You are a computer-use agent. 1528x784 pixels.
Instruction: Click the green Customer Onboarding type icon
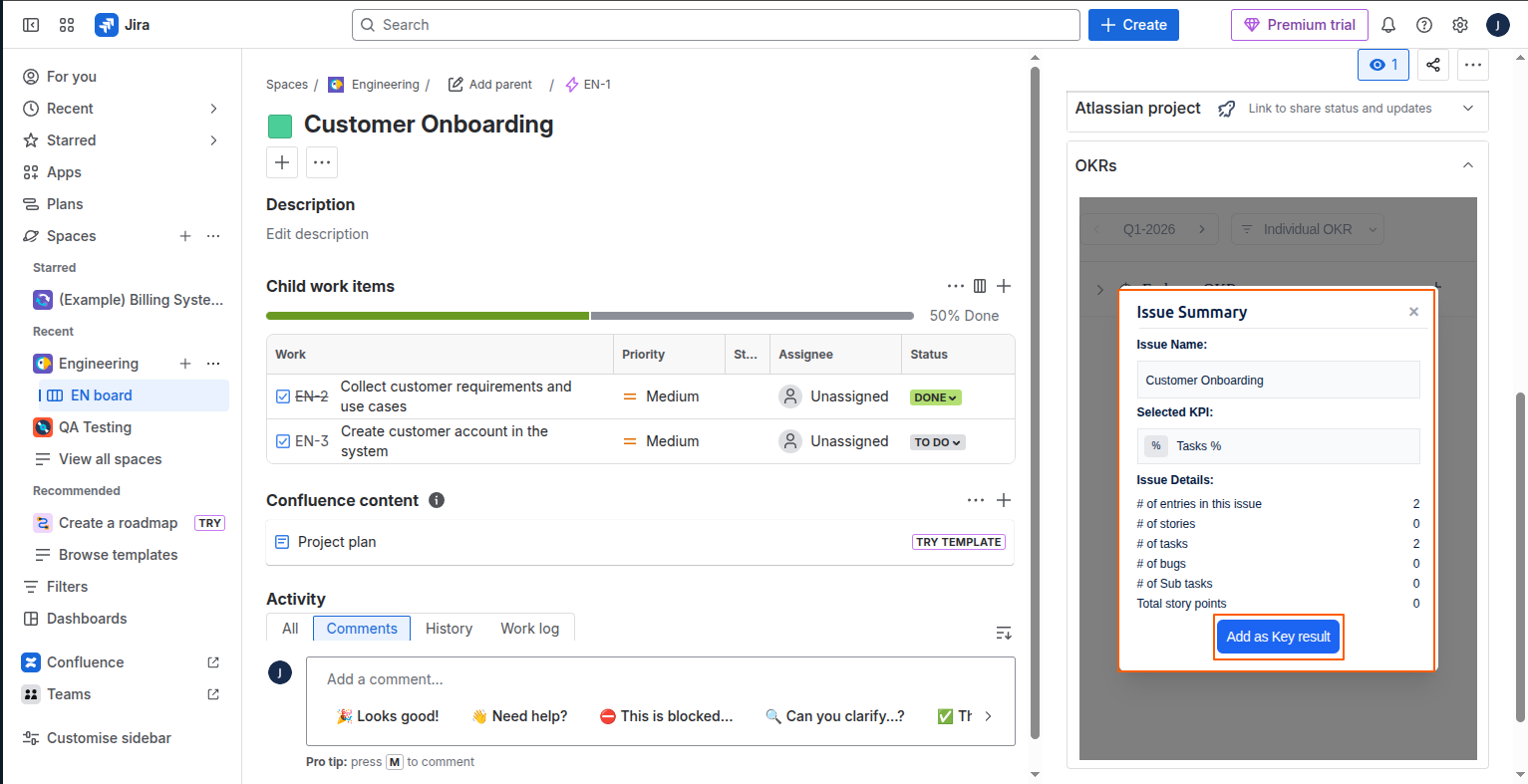pyautogui.click(x=280, y=126)
